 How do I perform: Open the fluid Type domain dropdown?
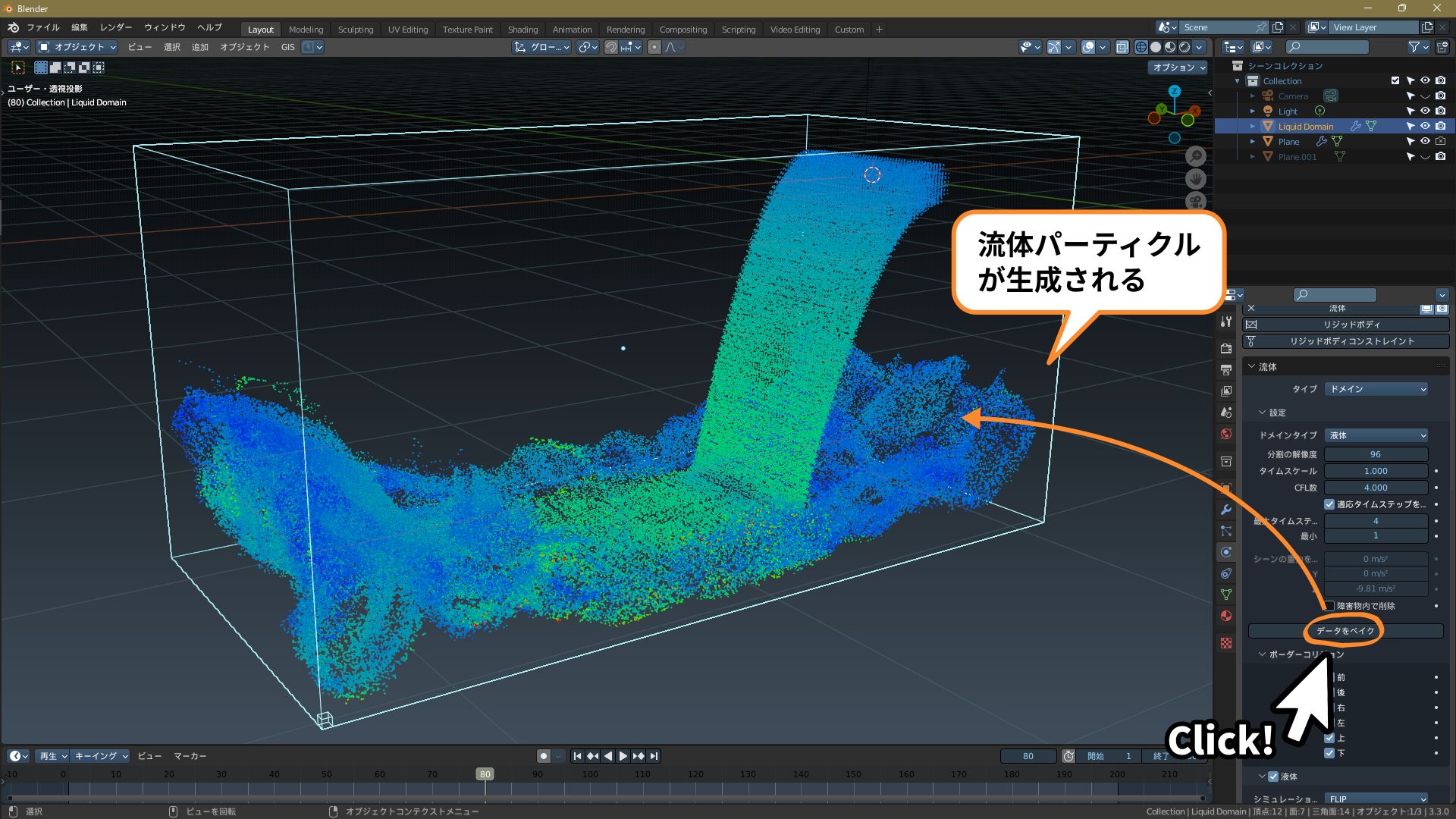(1376, 389)
